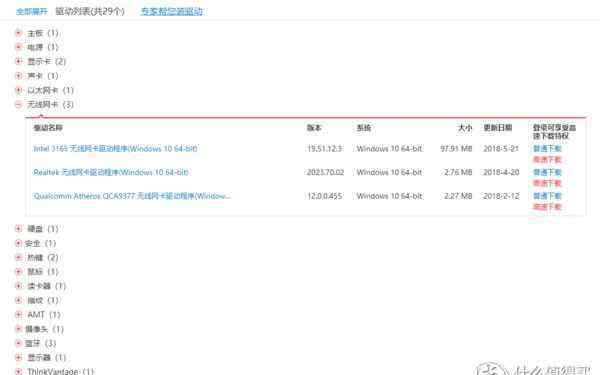
Task: Open the Realtek wireless driver link
Action: point(111,172)
